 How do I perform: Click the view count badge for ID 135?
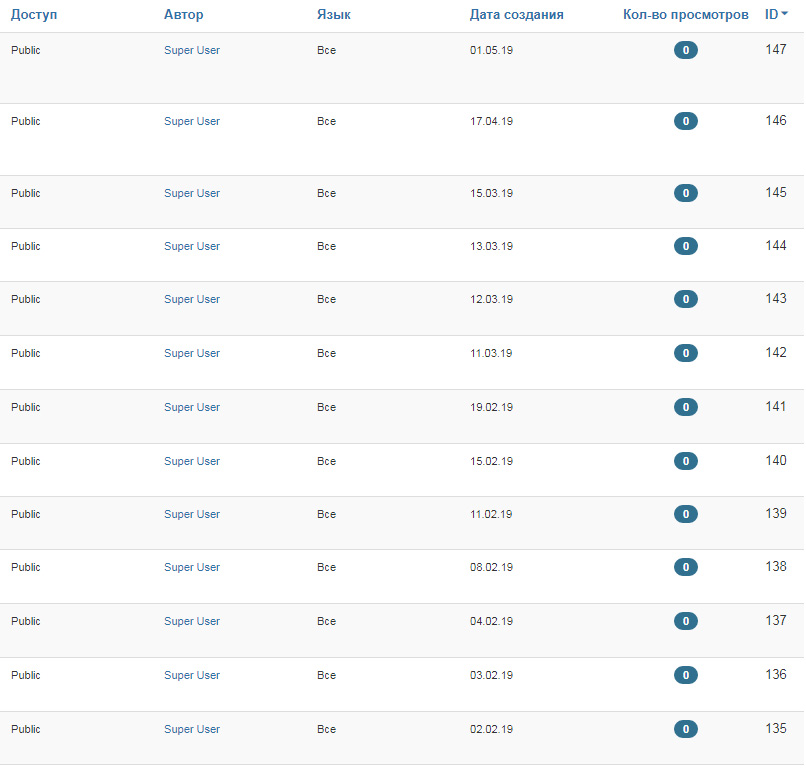pyautogui.click(x=685, y=729)
